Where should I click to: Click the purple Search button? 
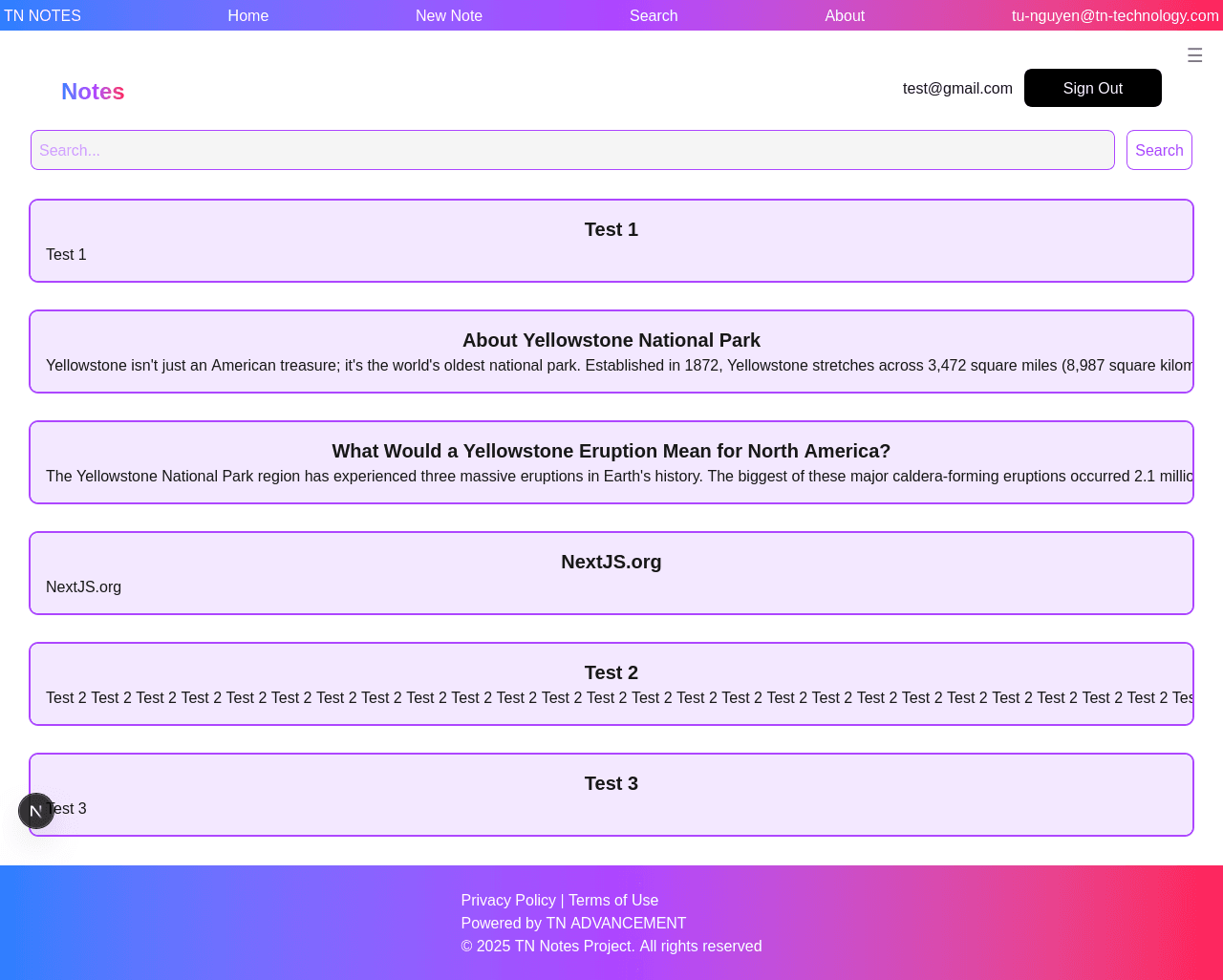1158,151
